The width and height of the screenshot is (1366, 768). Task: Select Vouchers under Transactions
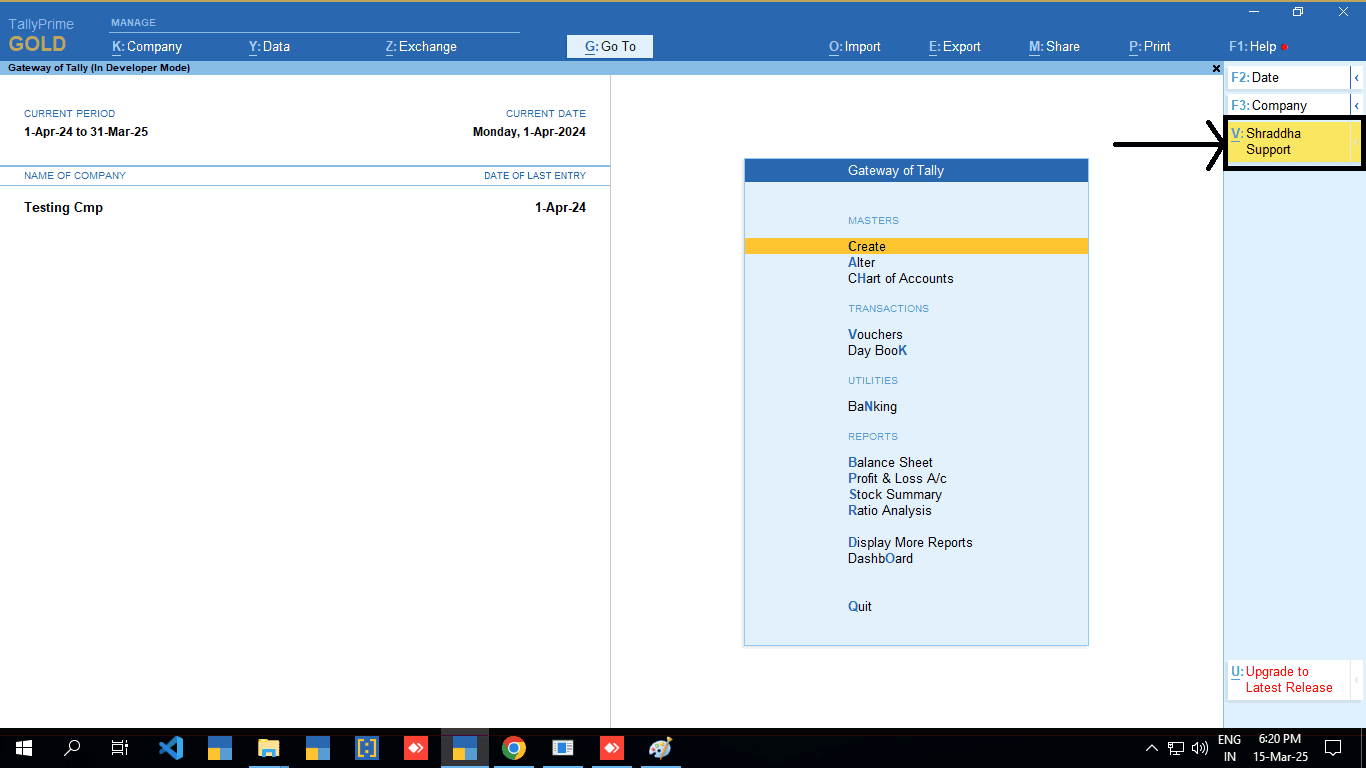click(x=875, y=334)
